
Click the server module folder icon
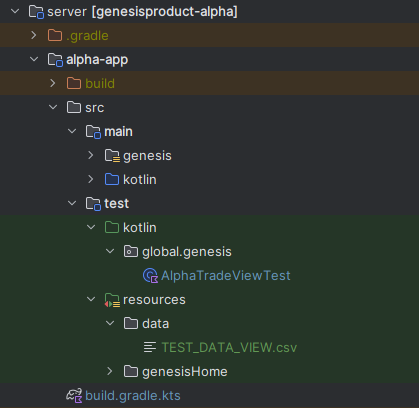pos(36,12)
